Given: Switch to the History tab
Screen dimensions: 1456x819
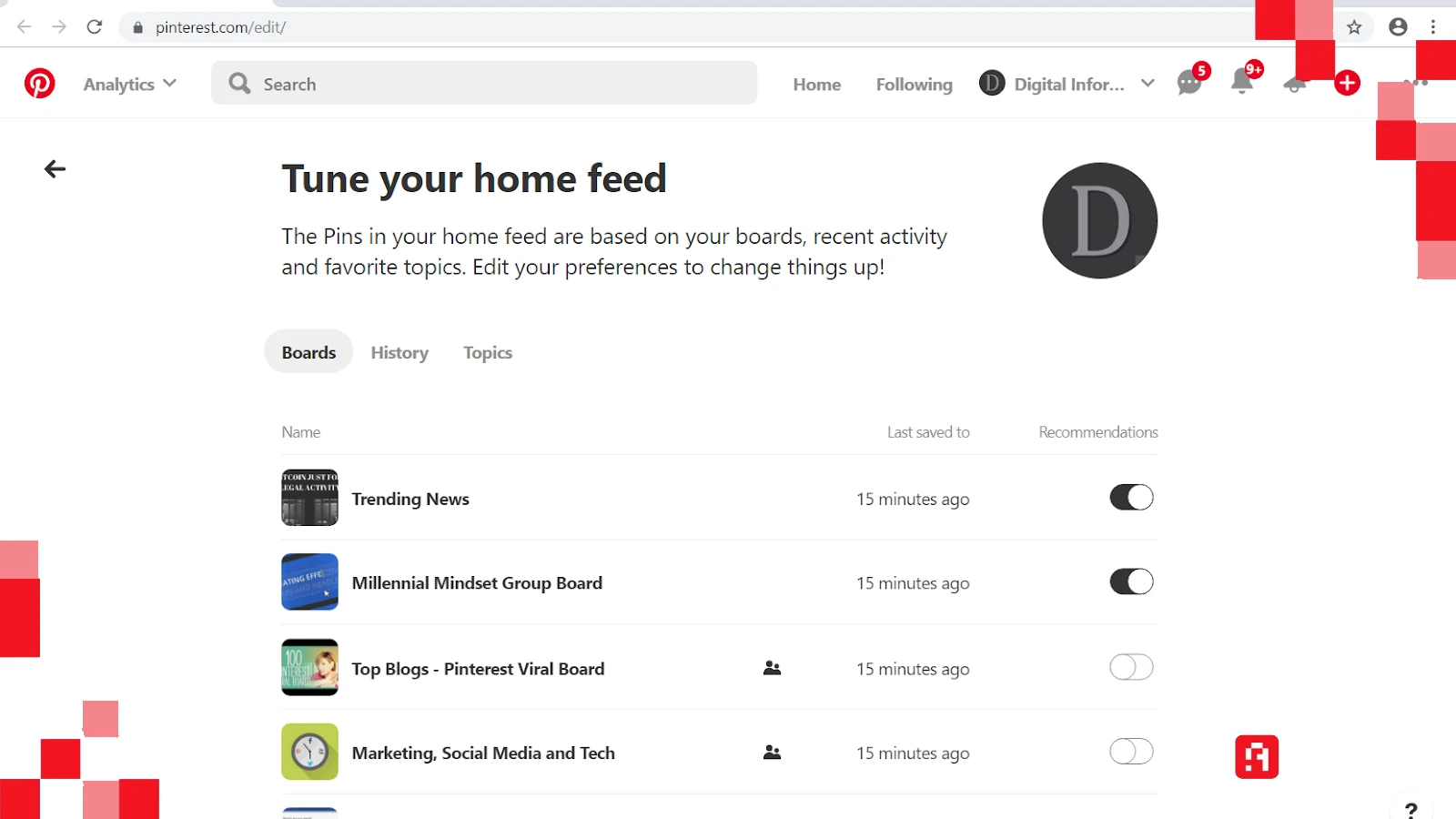Looking at the screenshot, I should click(399, 353).
